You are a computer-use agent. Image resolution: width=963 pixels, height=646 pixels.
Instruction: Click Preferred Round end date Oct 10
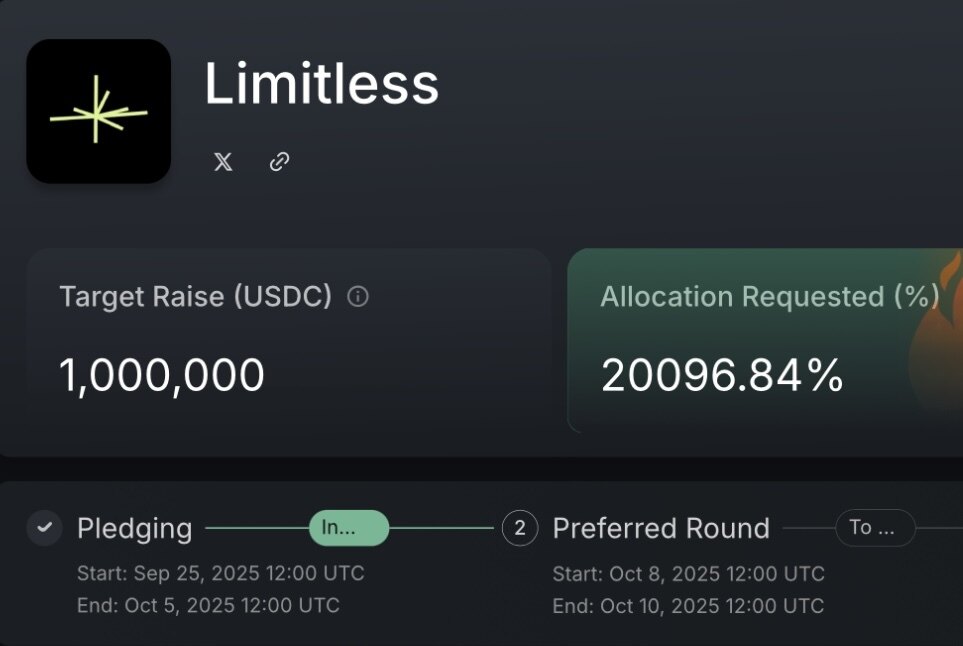[688, 606]
